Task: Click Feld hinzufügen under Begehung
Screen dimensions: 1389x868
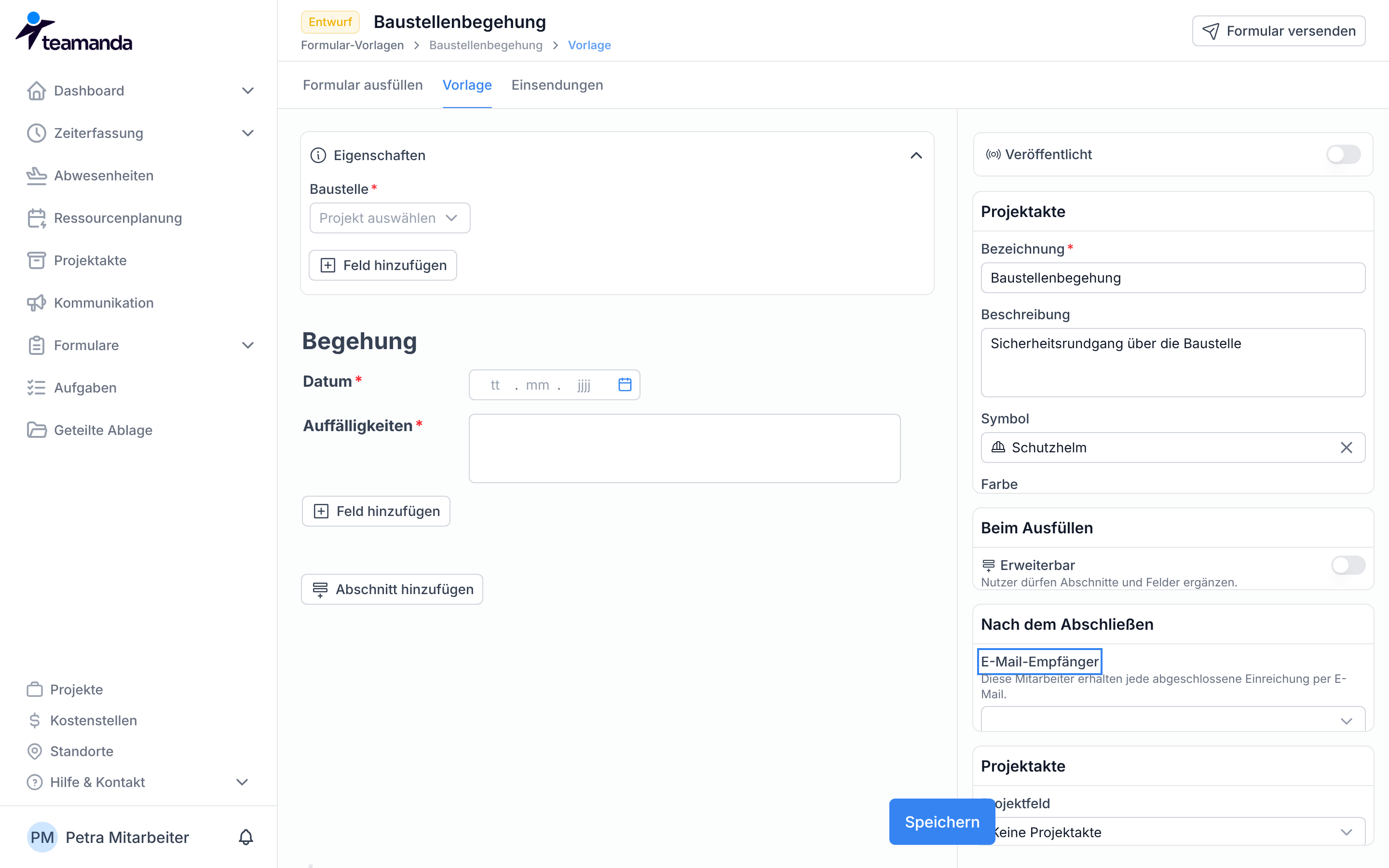Action: 376,512
